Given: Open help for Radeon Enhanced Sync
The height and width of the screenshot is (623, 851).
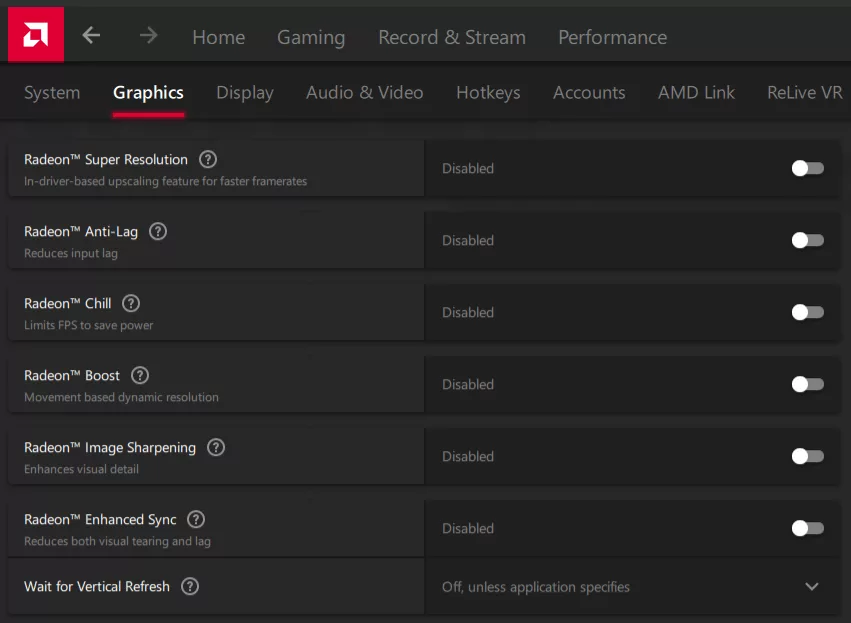Looking at the screenshot, I should (x=196, y=519).
